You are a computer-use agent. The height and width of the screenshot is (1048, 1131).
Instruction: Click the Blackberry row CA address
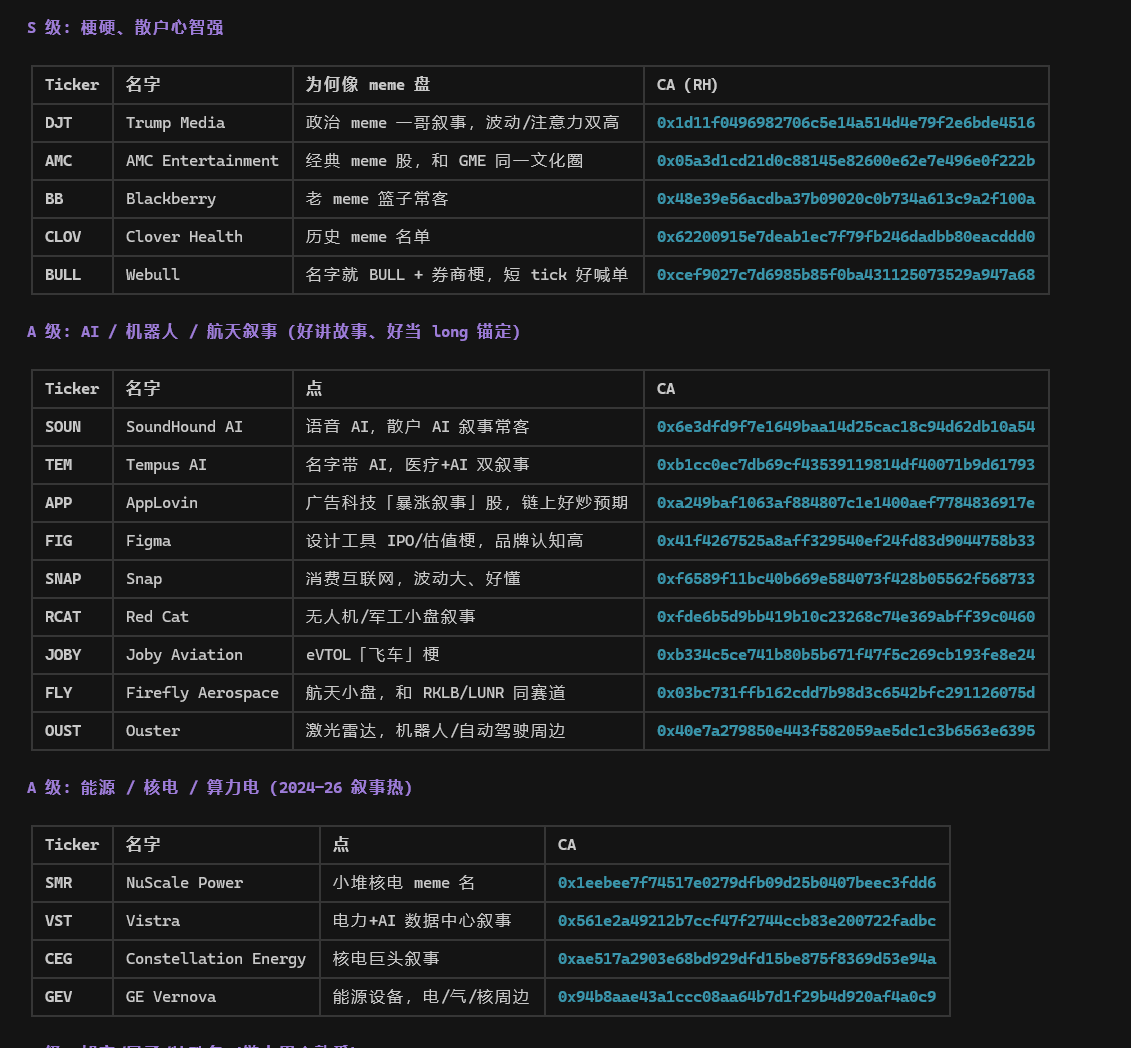(845, 199)
